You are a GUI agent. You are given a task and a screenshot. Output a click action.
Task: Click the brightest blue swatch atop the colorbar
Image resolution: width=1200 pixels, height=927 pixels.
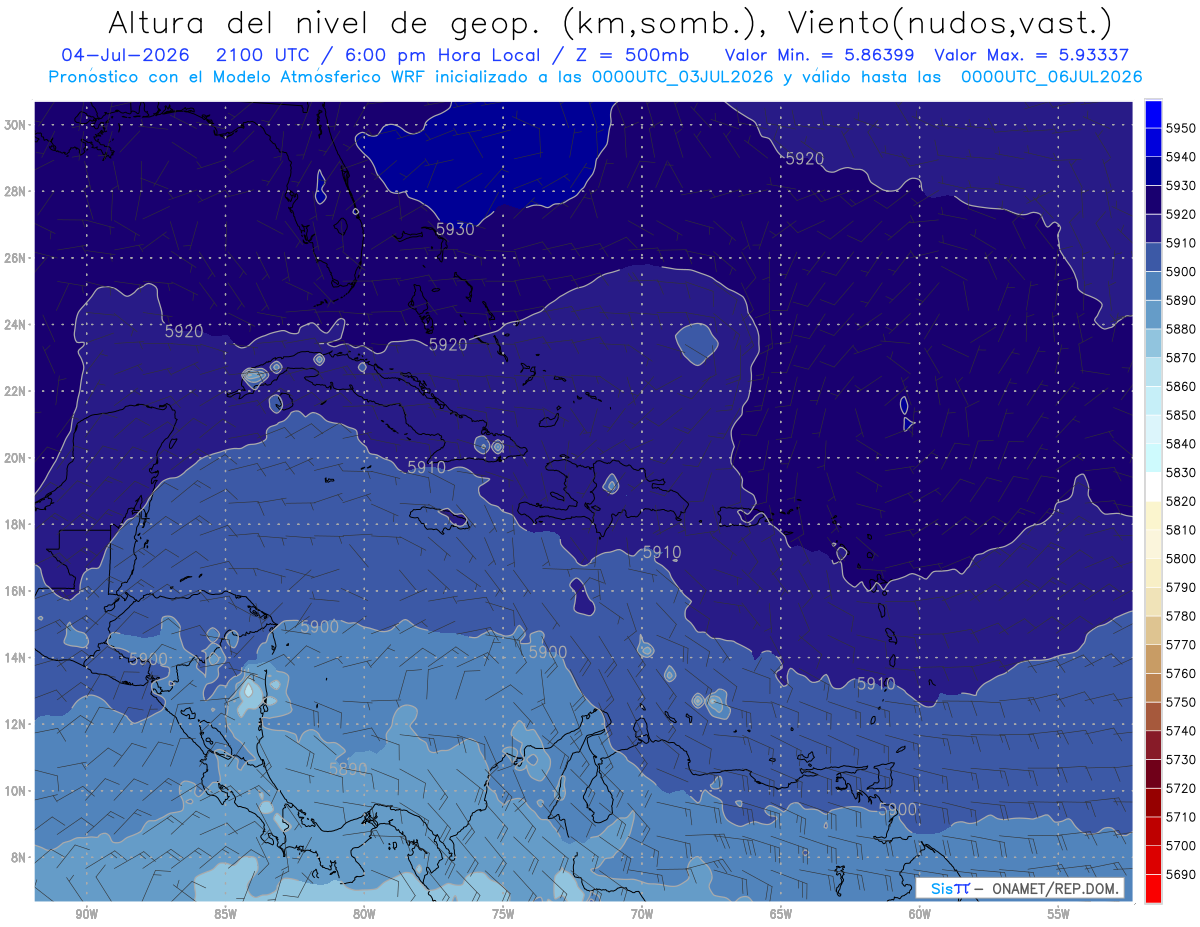pyautogui.click(x=1153, y=114)
